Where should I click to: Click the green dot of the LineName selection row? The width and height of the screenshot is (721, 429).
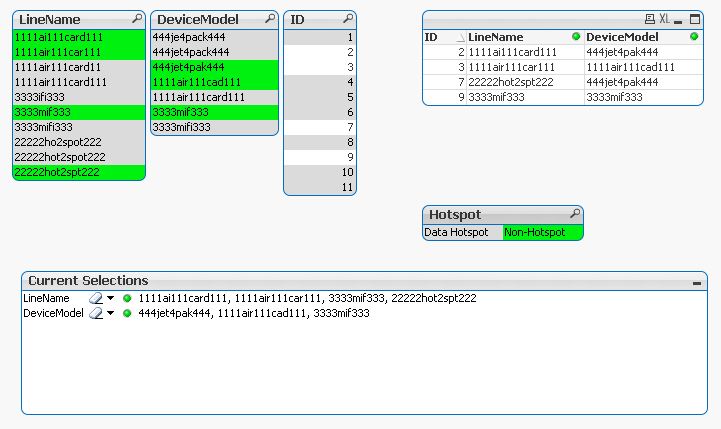pos(127,298)
